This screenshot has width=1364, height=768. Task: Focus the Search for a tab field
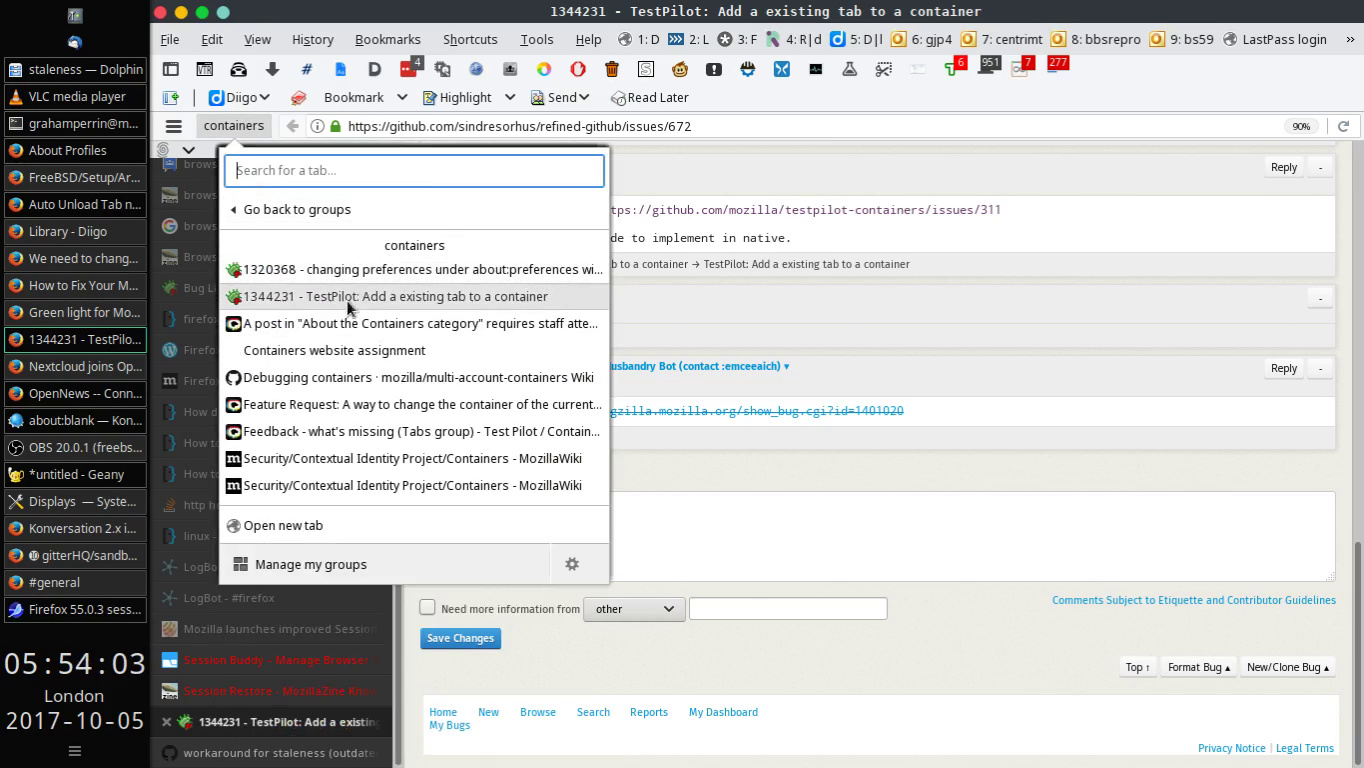click(x=414, y=170)
